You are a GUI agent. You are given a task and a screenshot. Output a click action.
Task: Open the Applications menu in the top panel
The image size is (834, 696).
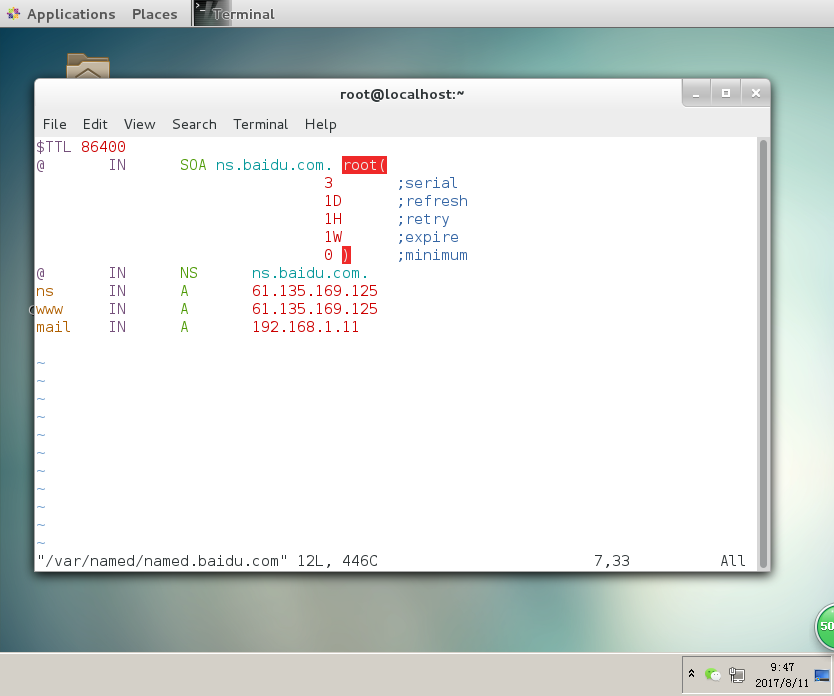click(71, 14)
